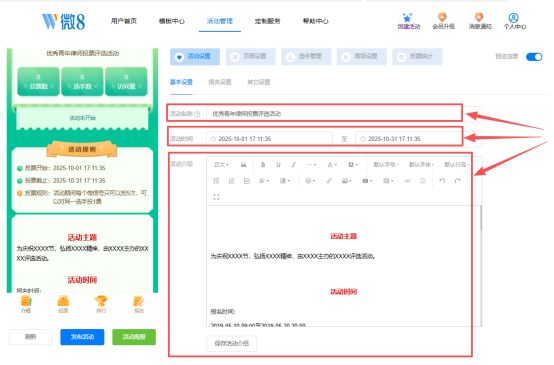
Task: Insert a blockquote with the quote icon
Action: pyautogui.click(x=243, y=165)
